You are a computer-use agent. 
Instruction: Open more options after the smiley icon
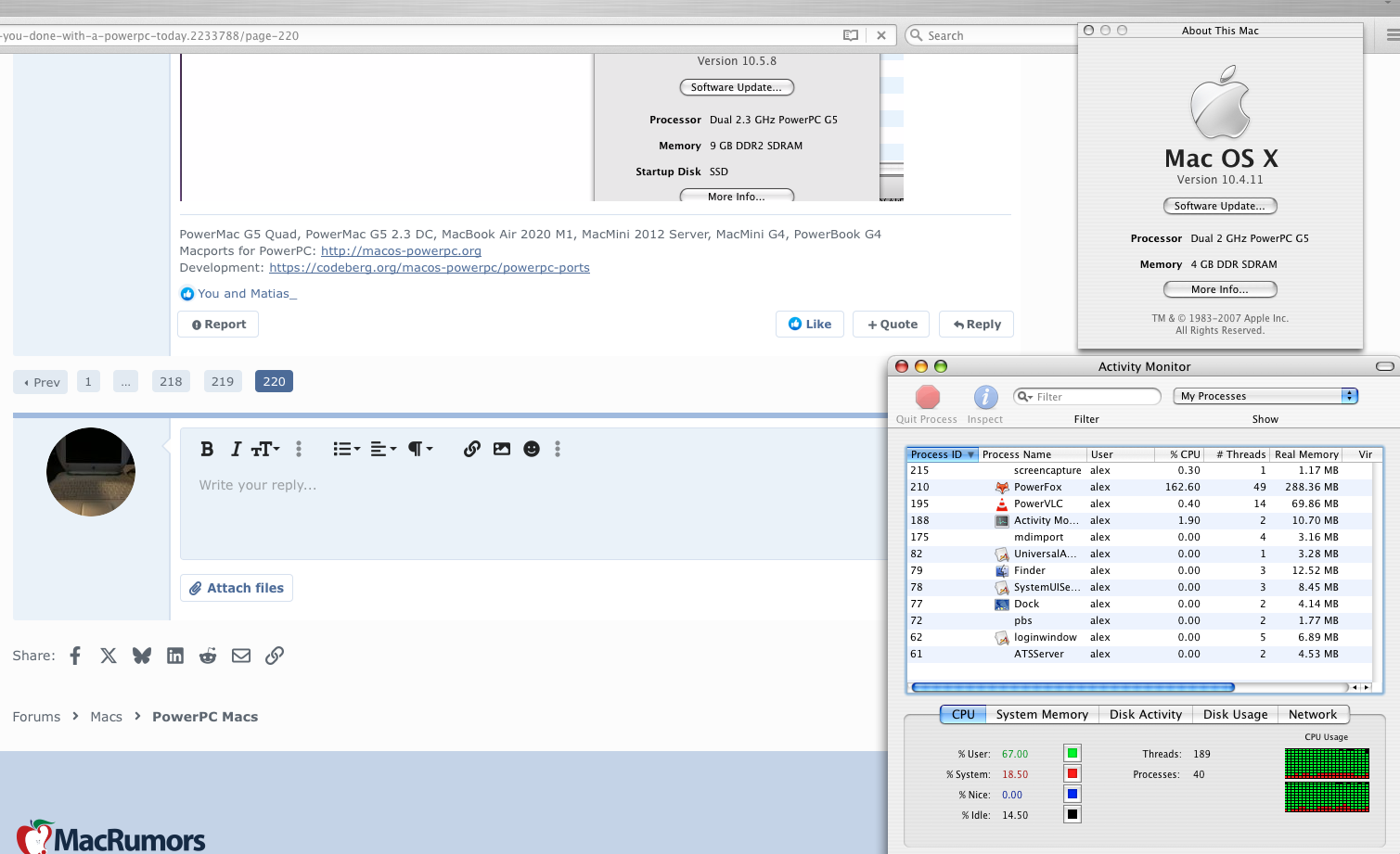click(x=558, y=449)
